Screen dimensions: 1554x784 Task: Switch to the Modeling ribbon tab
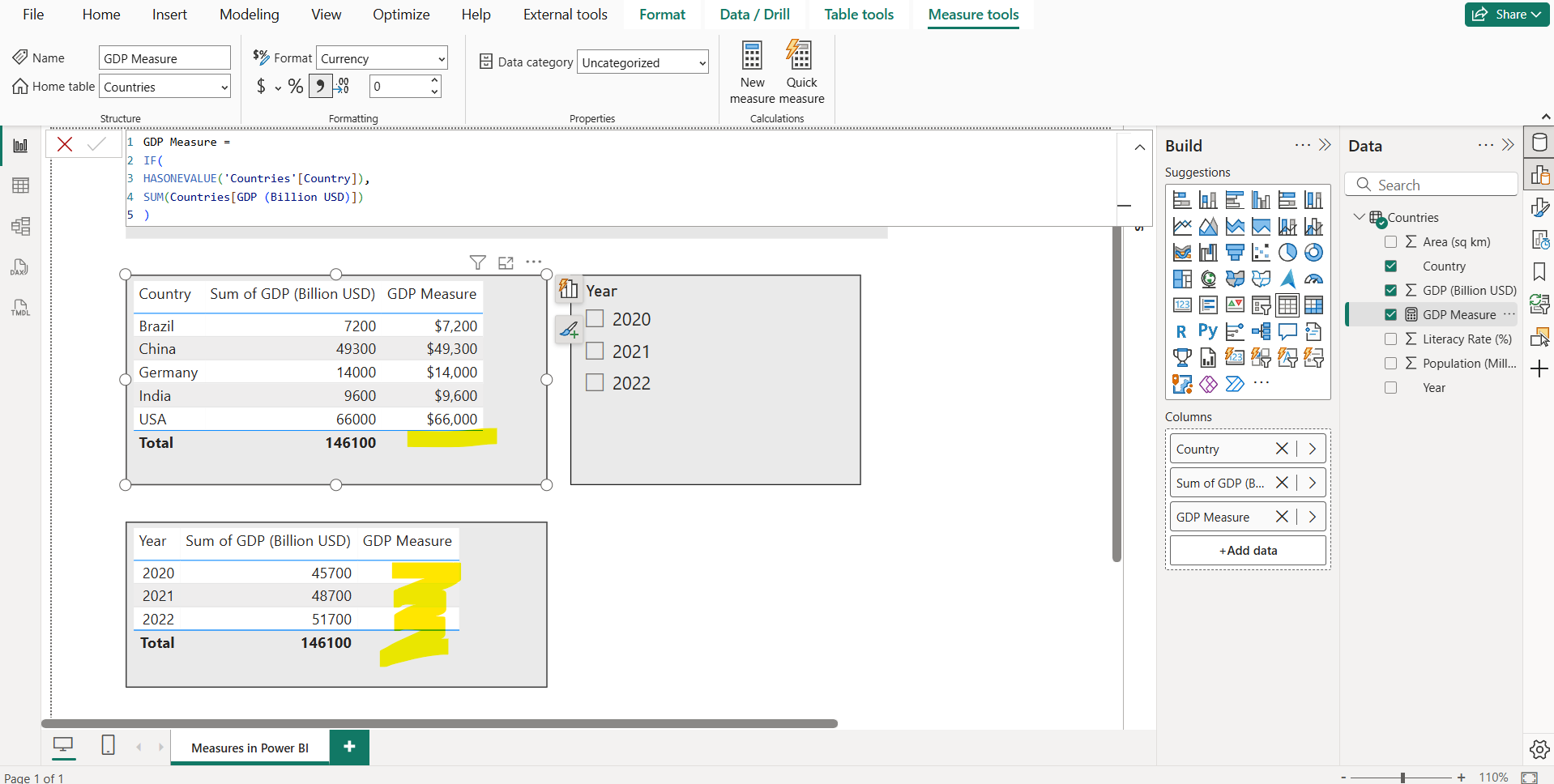(x=249, y=14)
